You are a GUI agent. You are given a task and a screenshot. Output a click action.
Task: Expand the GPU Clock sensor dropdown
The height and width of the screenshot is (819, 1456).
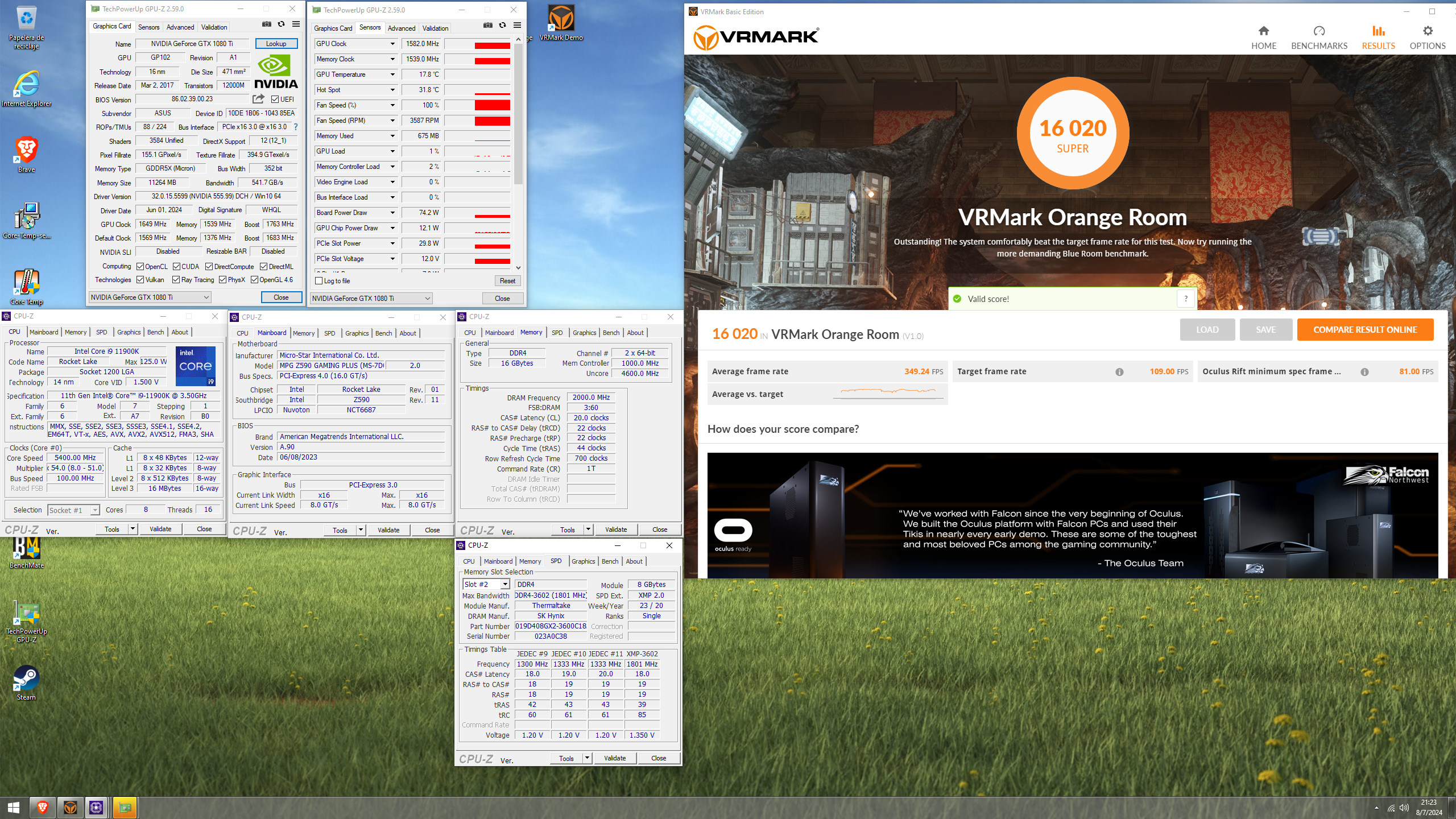pyautogui.click(x=392, y=44)
